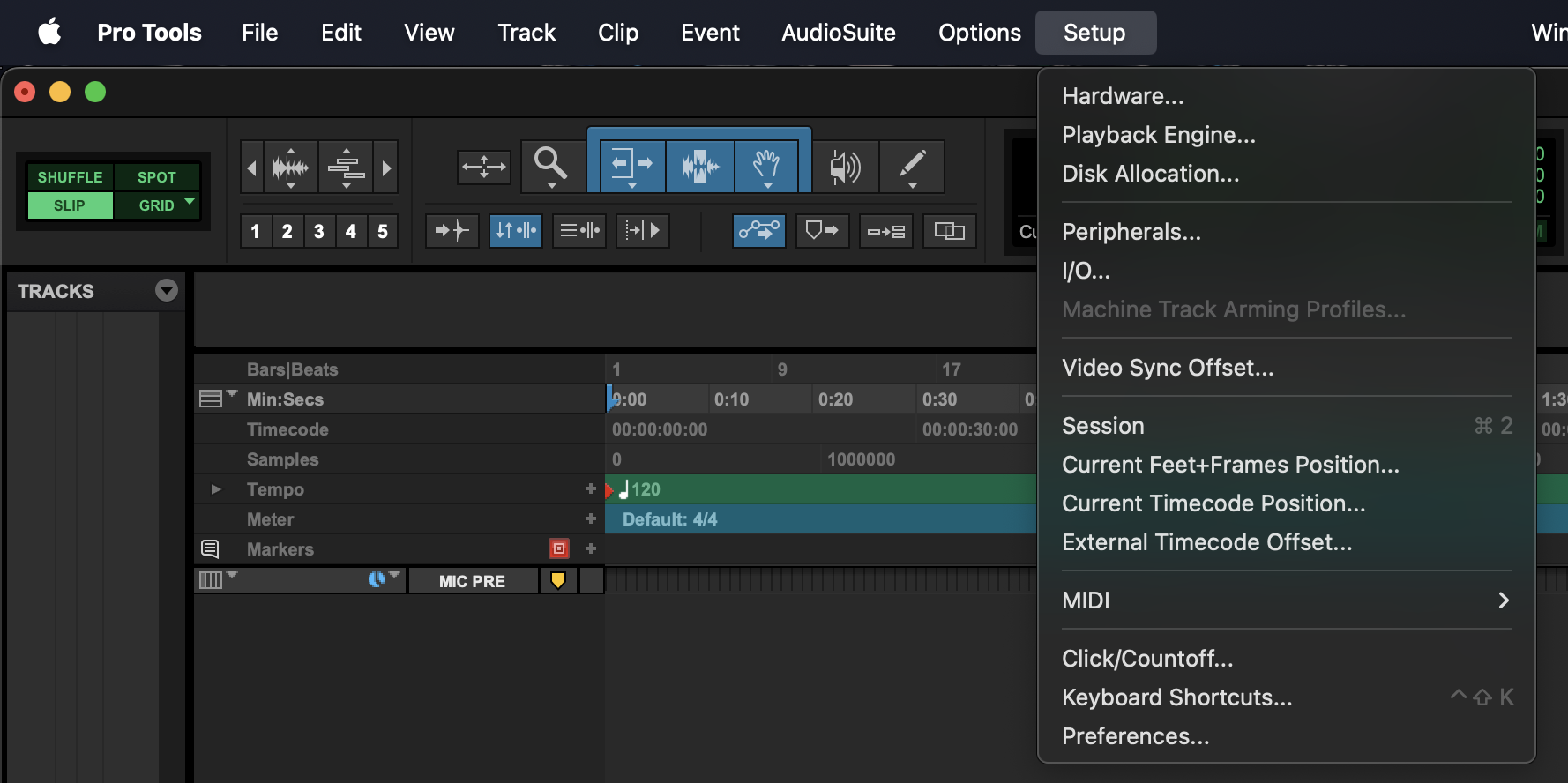The height and width of the screenshot is (783, 1568).
Task: Open the Grid mode dropdown arrow
Action: coord(190,202)
